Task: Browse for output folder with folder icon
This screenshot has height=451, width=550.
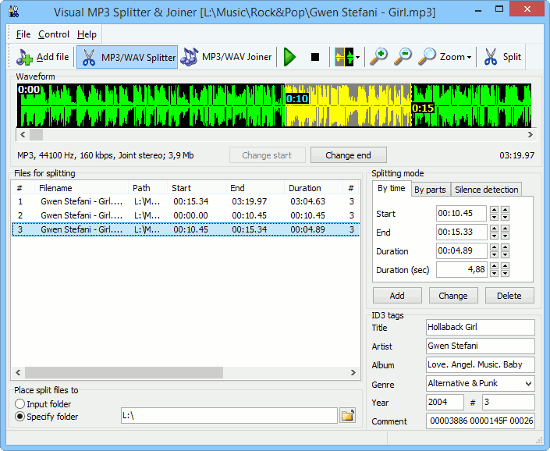Action: (x=348, y=416)
